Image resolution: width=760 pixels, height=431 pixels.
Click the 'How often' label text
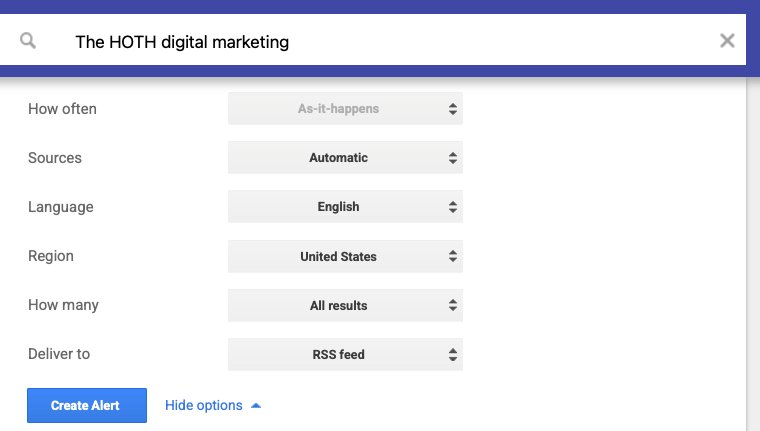[62, 109]
